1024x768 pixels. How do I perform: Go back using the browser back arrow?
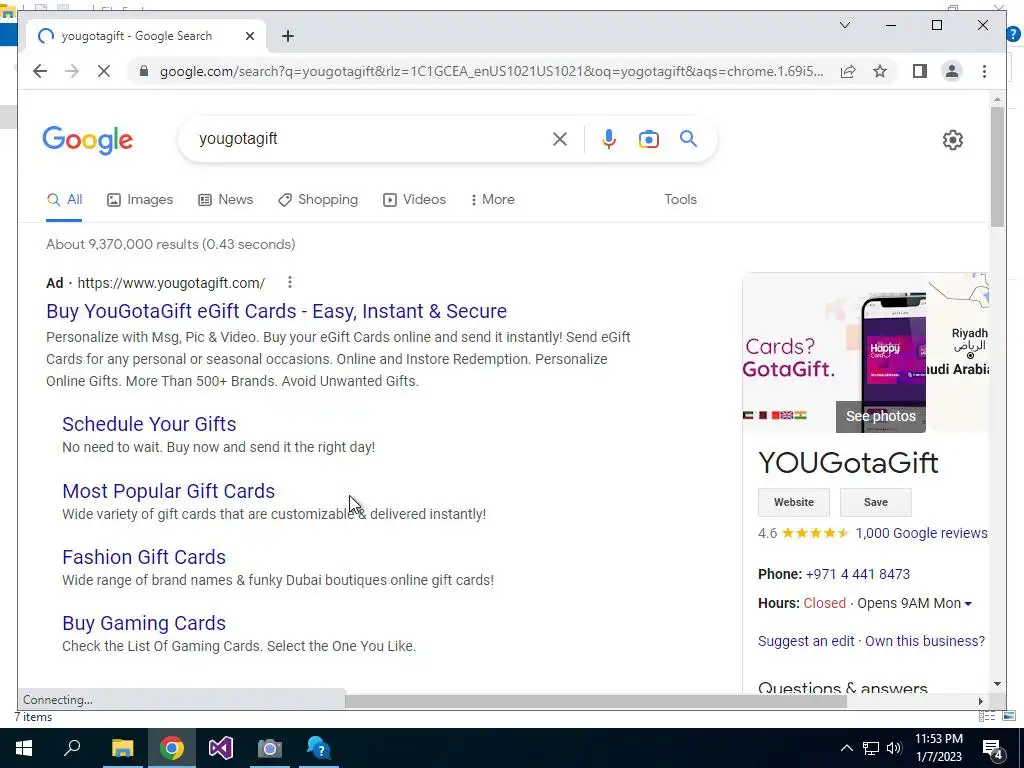[x=40, y=71]
